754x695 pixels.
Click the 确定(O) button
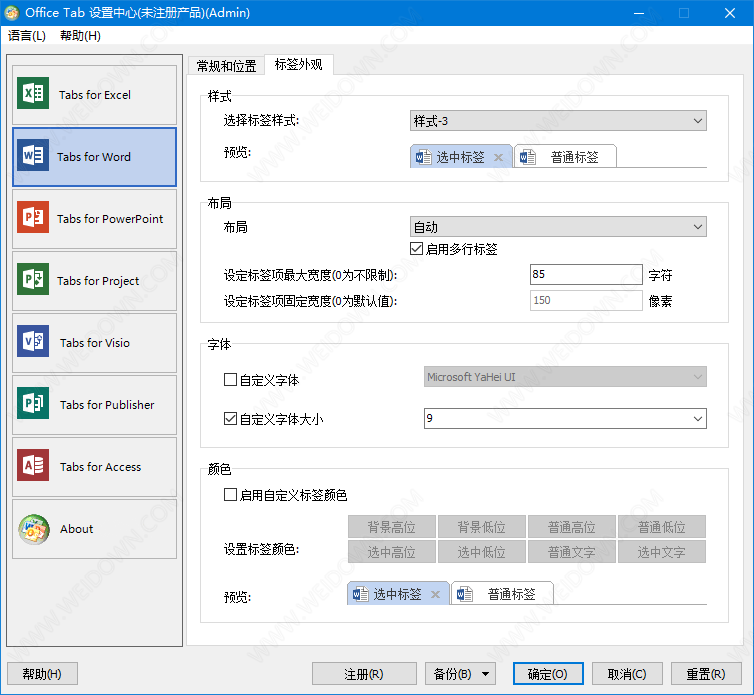tap(548, 674)
